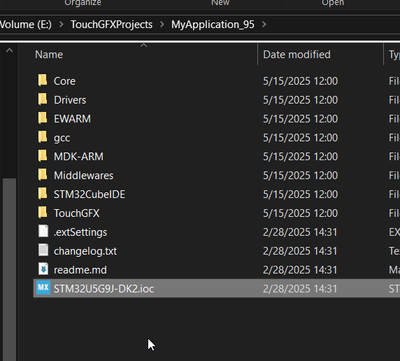Select the MDK-ARM folder name

point(79,156)
